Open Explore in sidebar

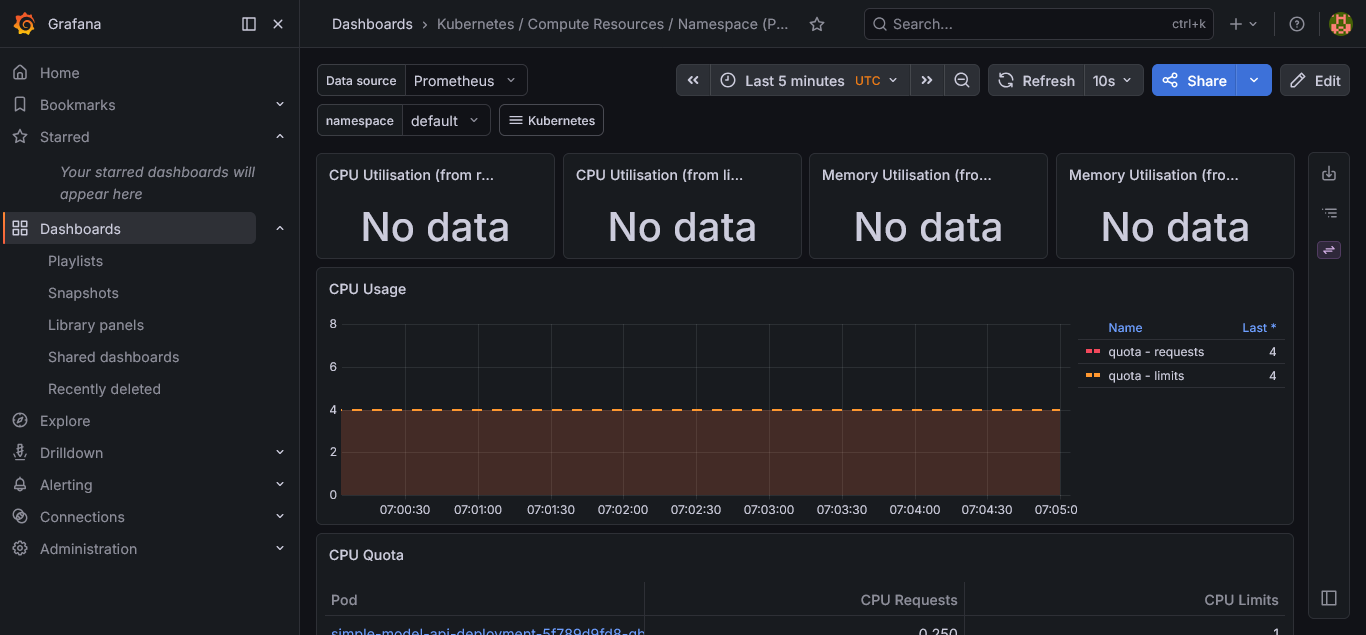[x=65, y=421]
